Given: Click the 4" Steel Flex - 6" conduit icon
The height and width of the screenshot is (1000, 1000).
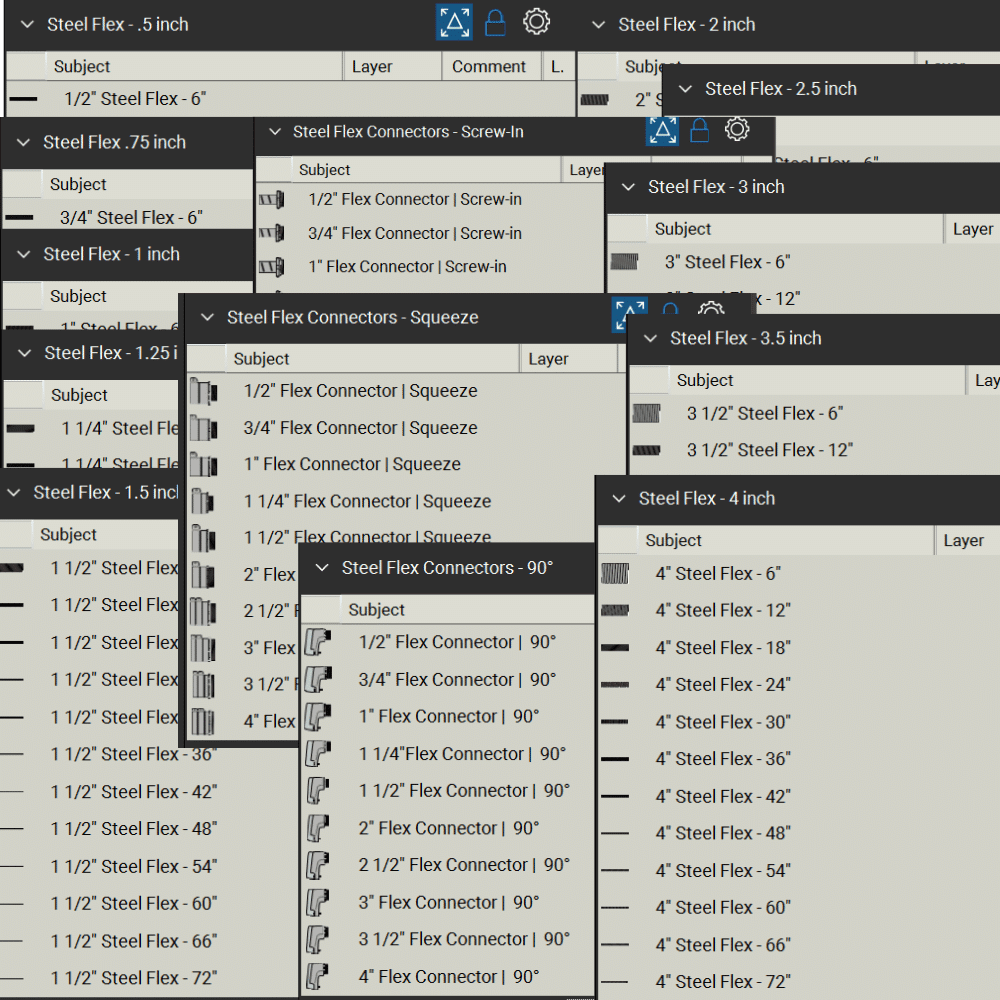Looking at the screenshot, I should click(614, 574).
